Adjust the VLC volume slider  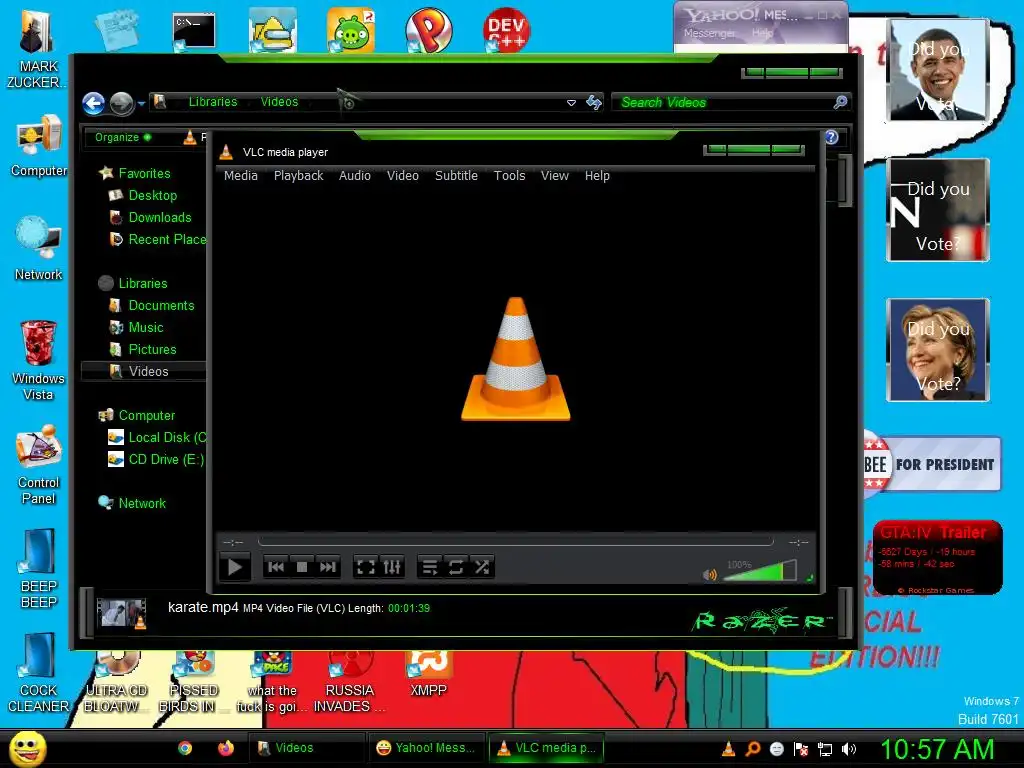[x=760, y=571]
